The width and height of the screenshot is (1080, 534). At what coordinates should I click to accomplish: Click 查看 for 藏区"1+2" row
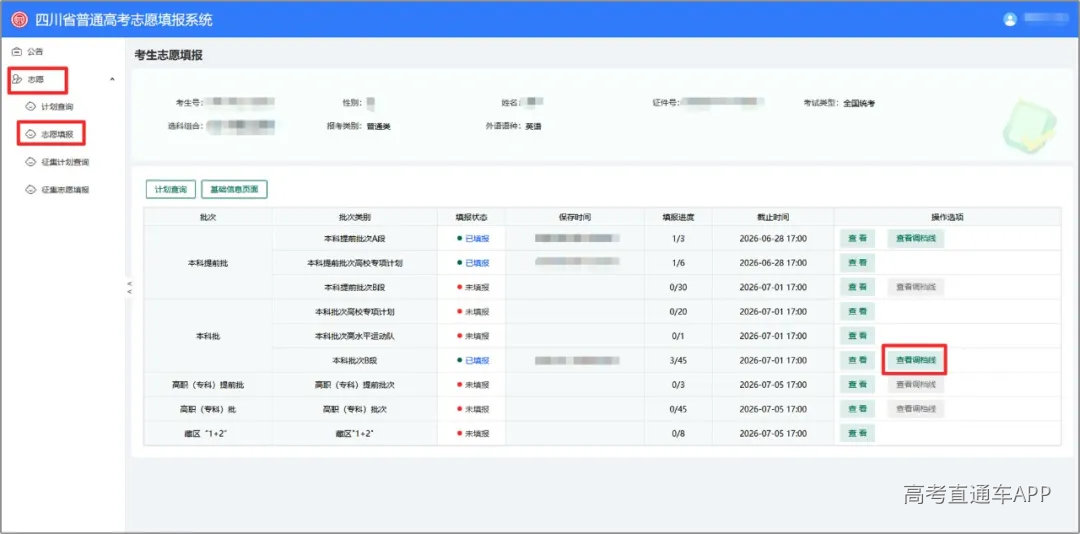click(x=858, y=433)
